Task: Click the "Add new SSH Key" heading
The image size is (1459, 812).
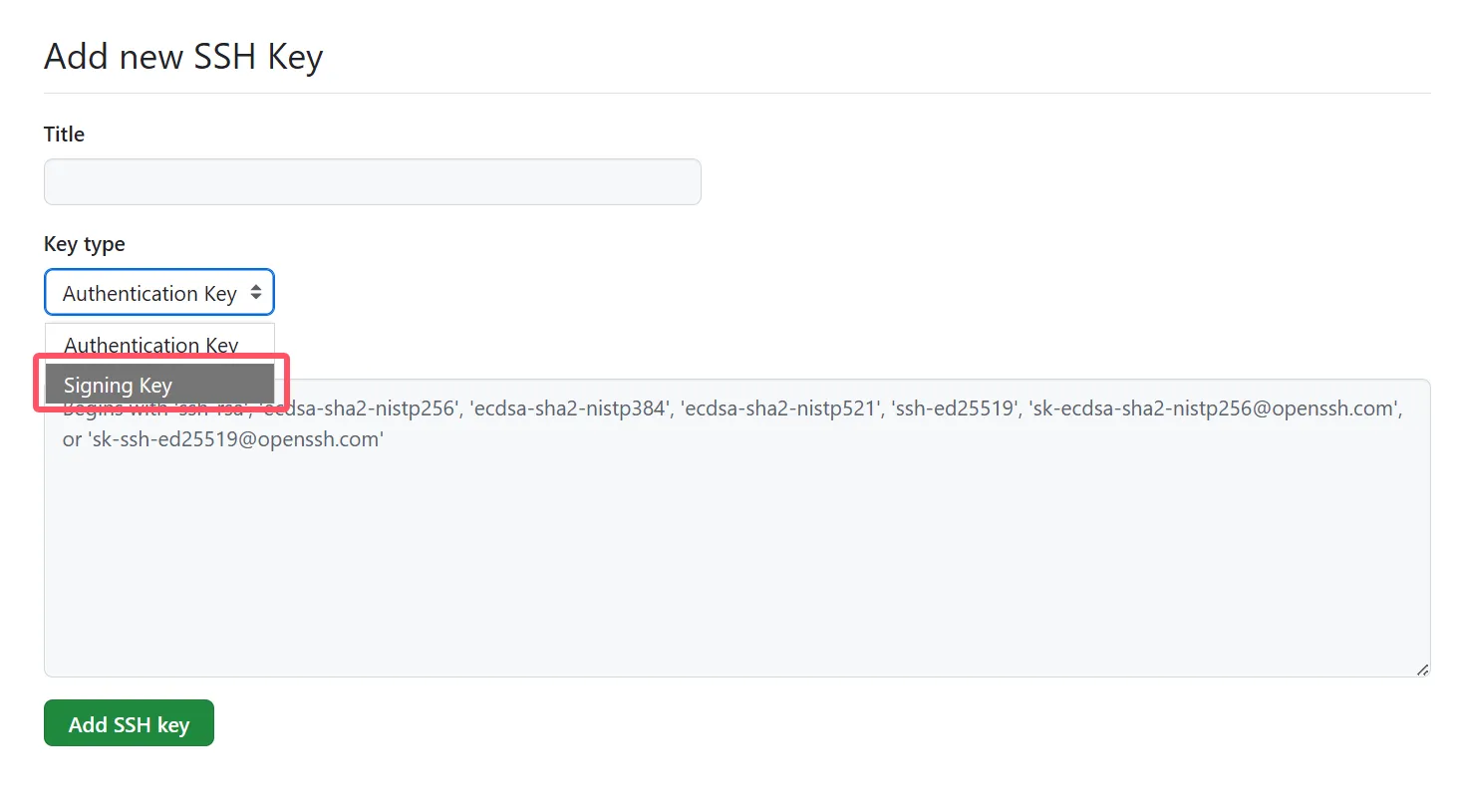Action: (183, 57)
